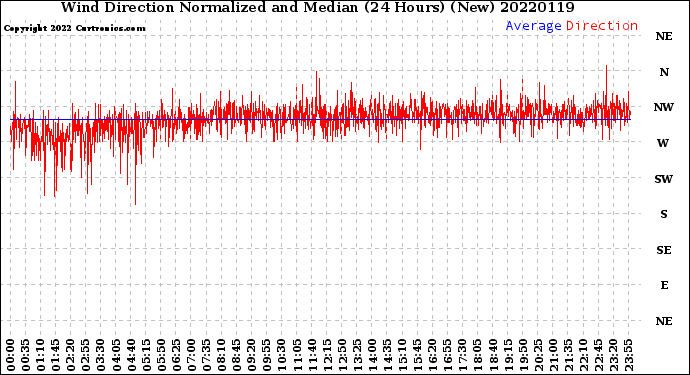Click the 00:35 time label

pos(26,355)
